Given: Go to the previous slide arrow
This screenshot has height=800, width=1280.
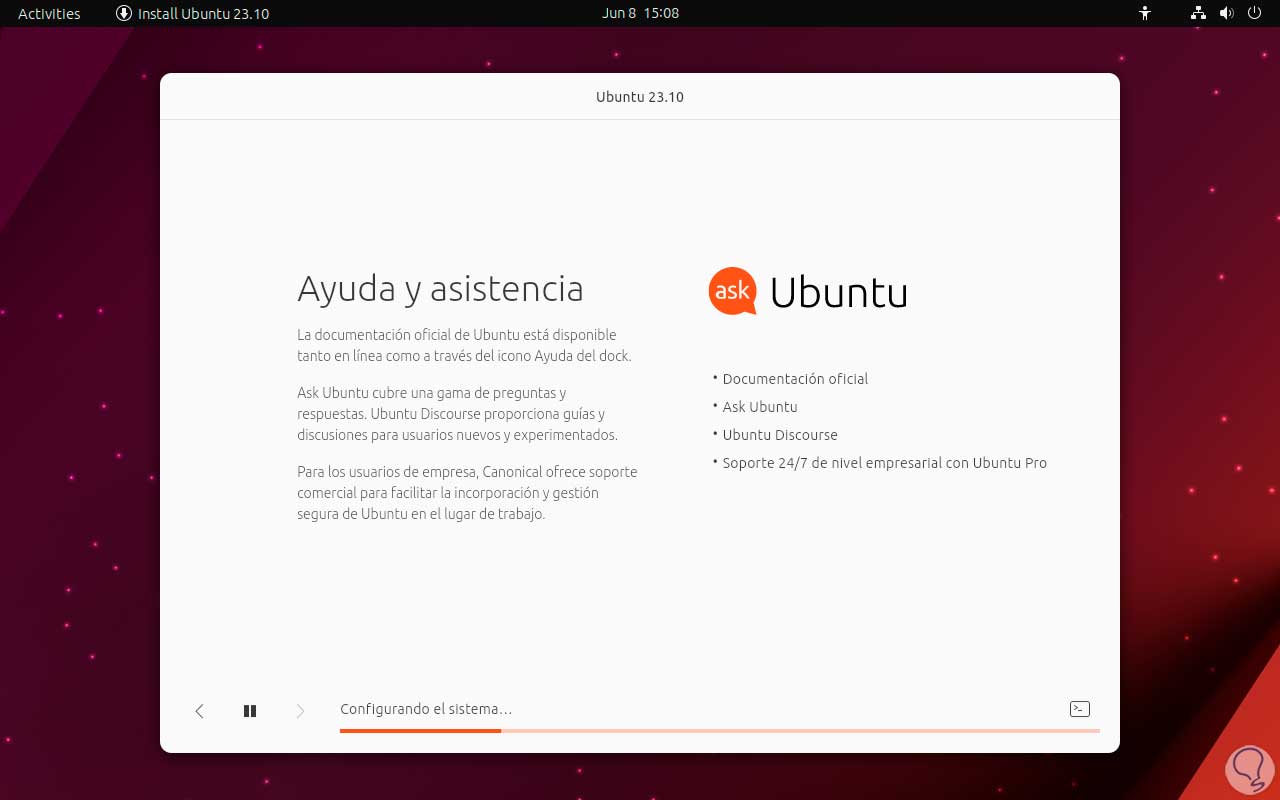Looking at the screenshot, I should point(199,711).
